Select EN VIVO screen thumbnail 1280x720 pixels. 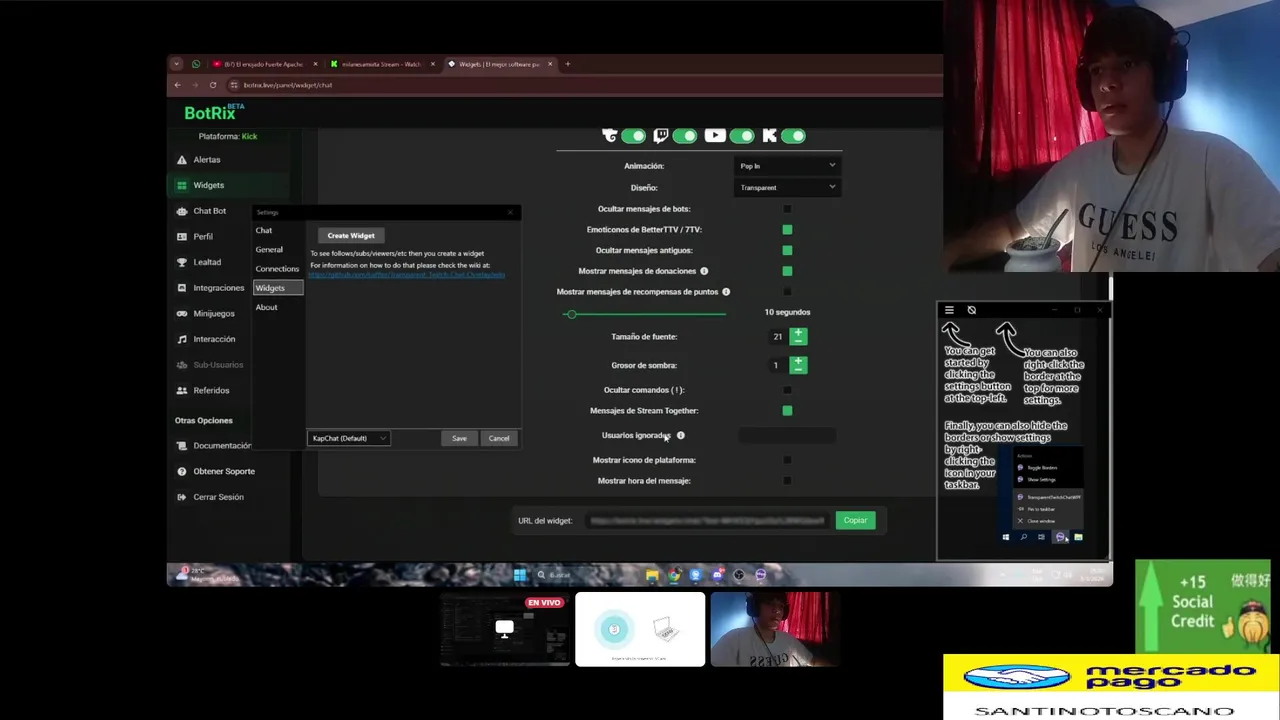tap(505, 629)
